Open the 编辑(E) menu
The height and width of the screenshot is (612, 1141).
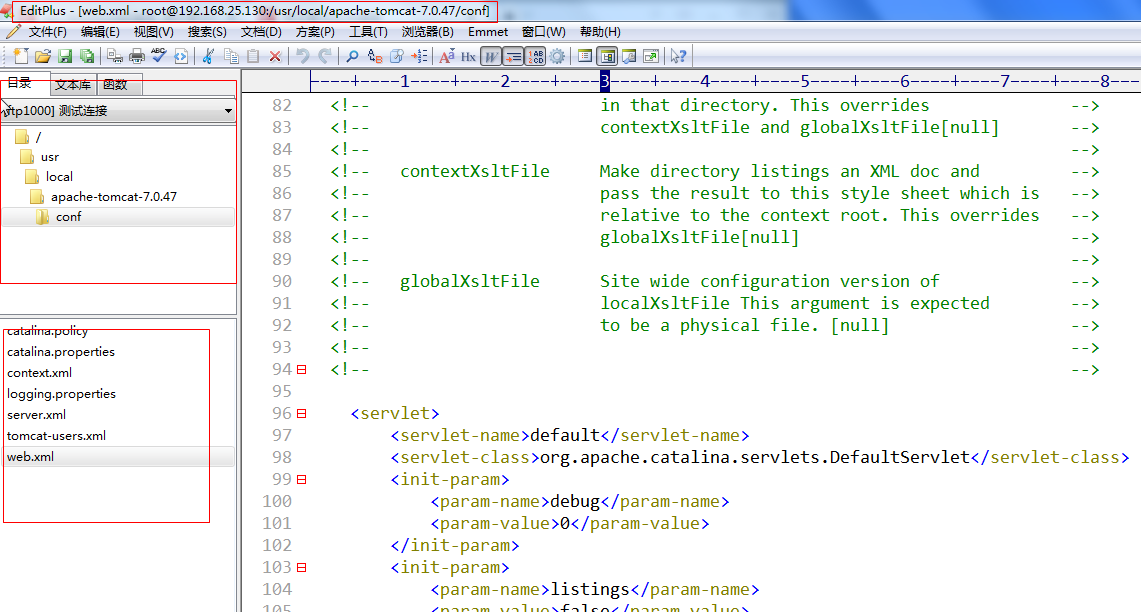coord(100,32)
